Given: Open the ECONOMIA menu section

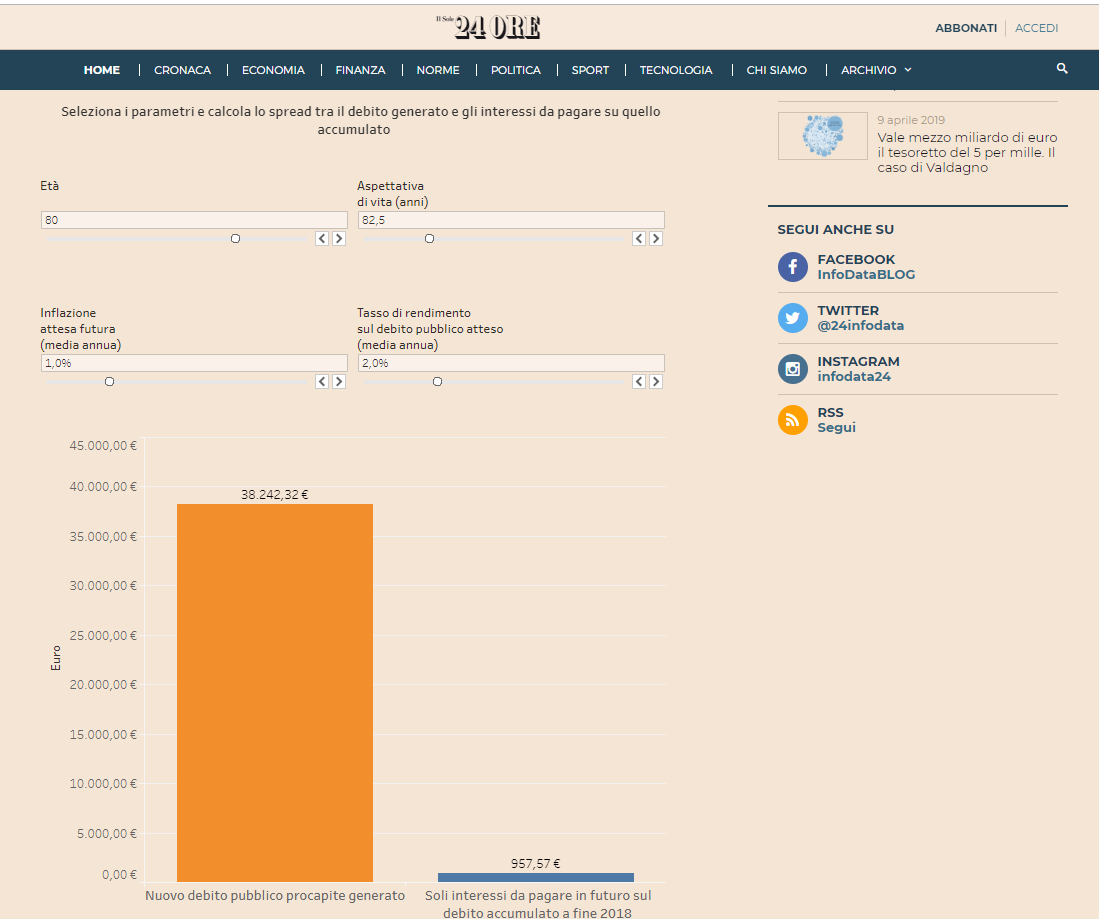Looking at the screenshot, I should point(273,70).
